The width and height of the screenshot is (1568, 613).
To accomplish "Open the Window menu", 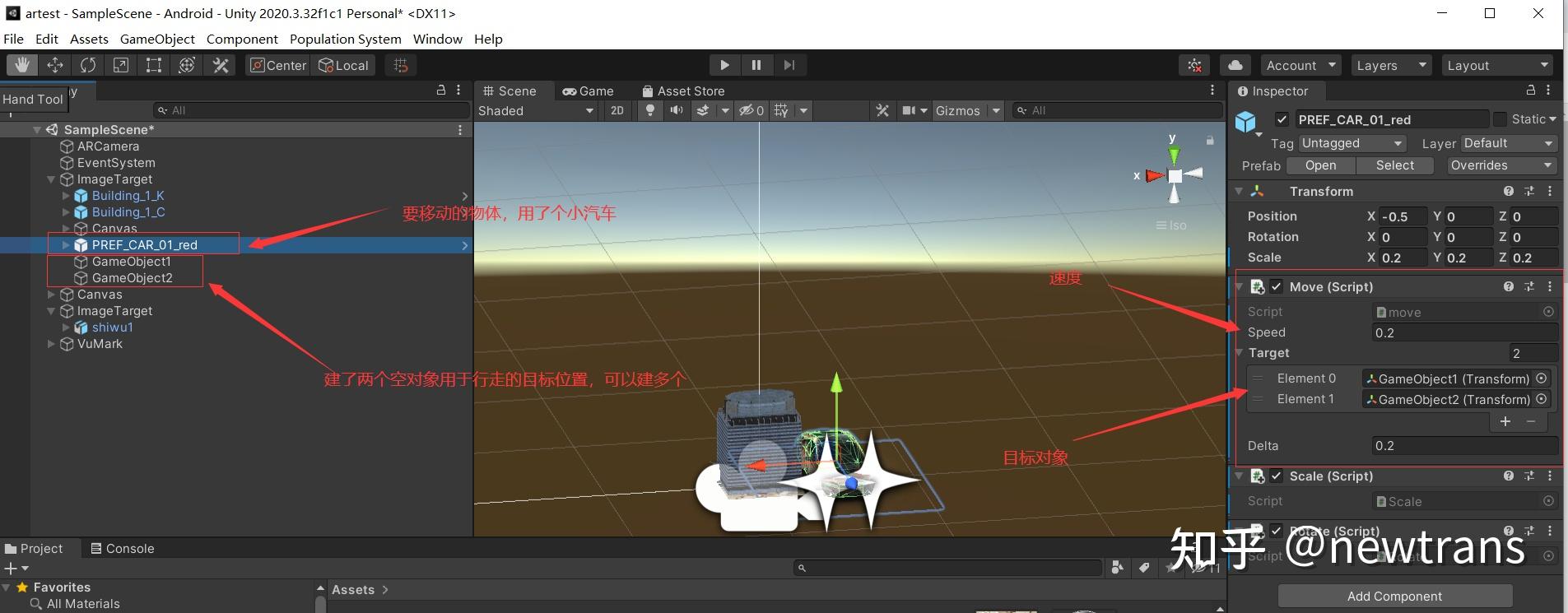I will point(438,39).
